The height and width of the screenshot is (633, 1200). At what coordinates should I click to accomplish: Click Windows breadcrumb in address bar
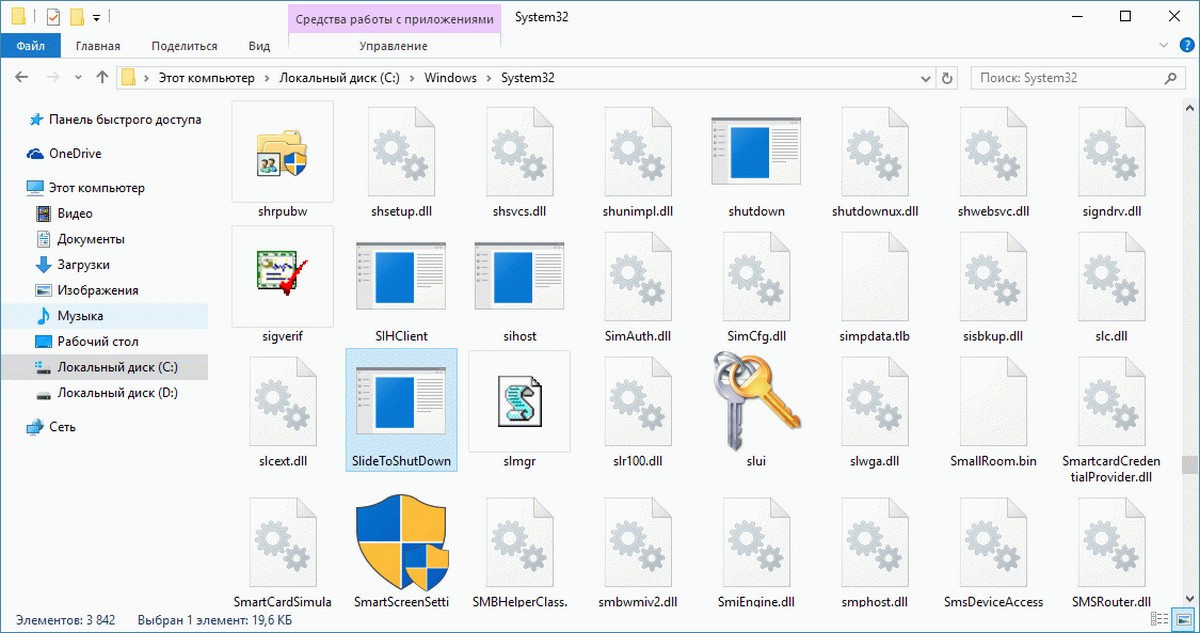coord(451,77)
